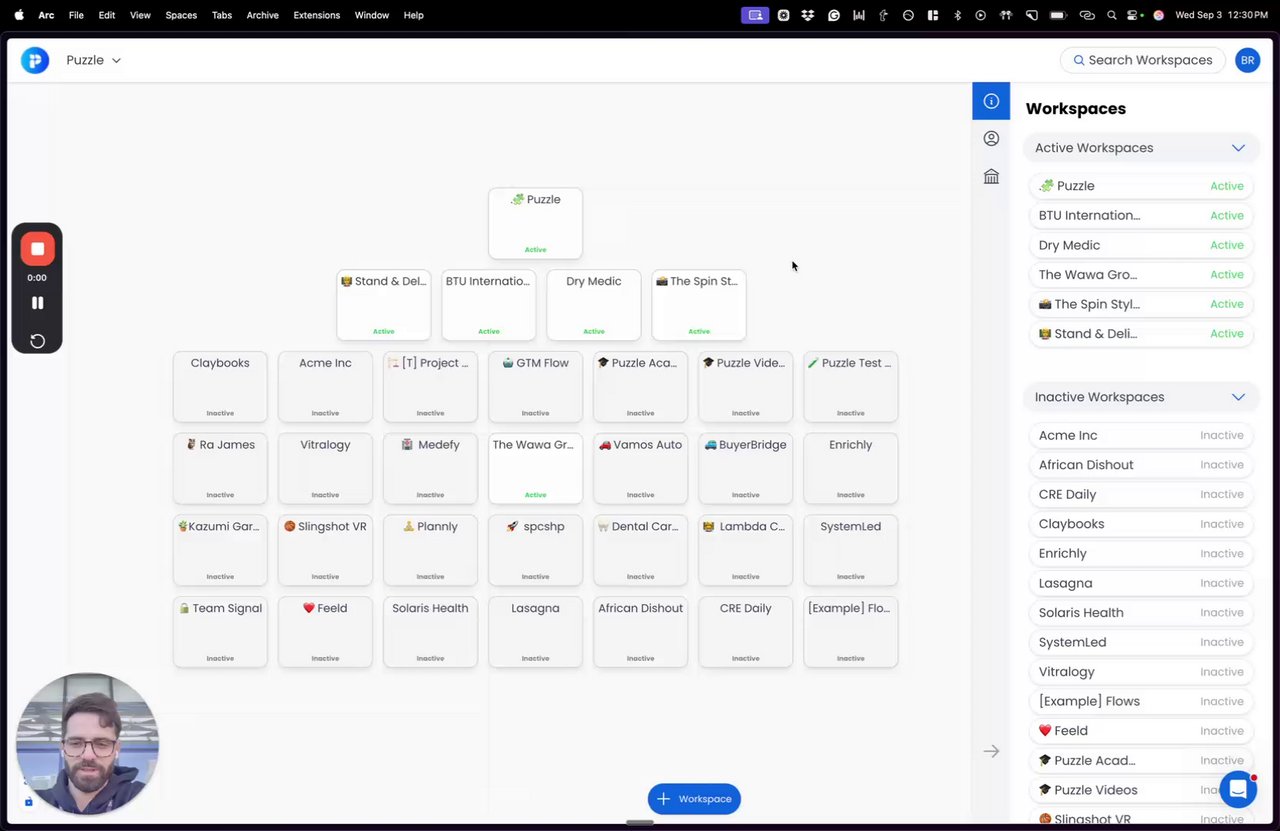Click the date and time in menu bar
The width and height of the screenshot is (1280, 831).
[1222, 15]
